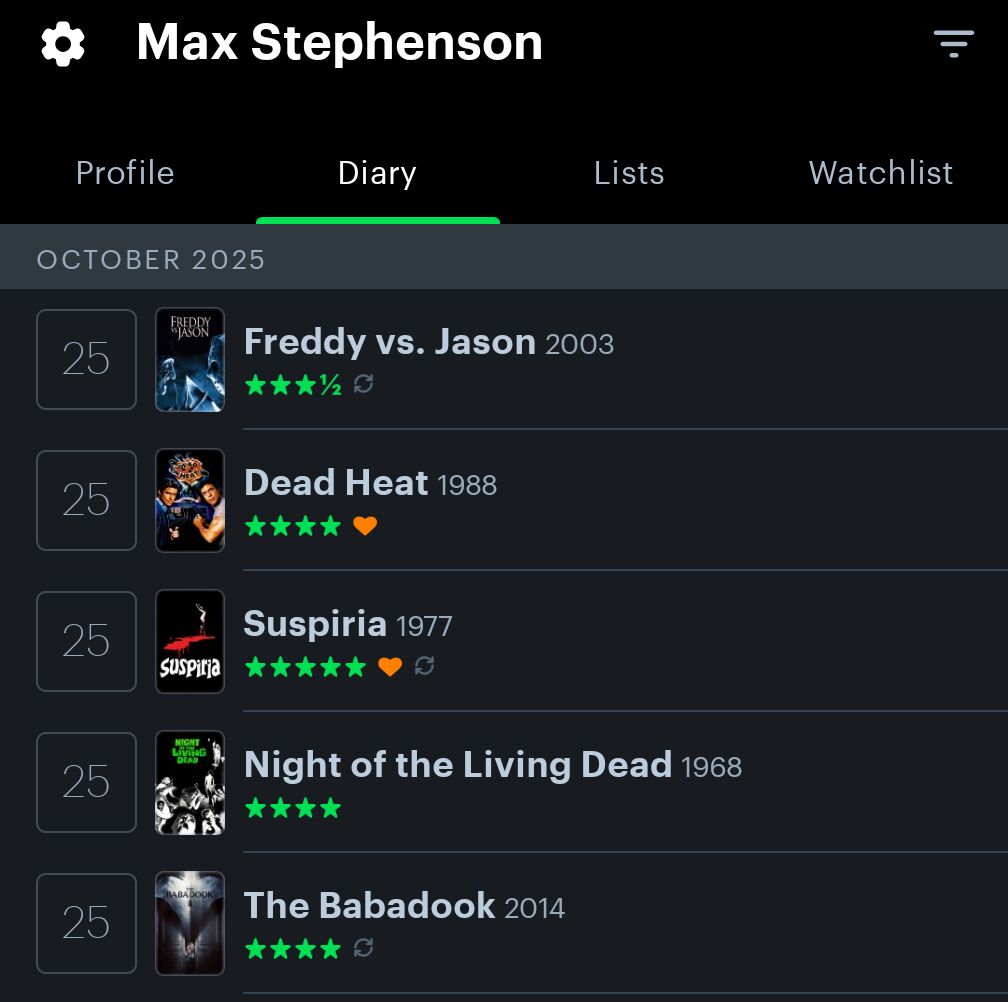This screenshot has height=1002, width=1008.
Task: Open the diary filter icon
Action: point(953,44)
